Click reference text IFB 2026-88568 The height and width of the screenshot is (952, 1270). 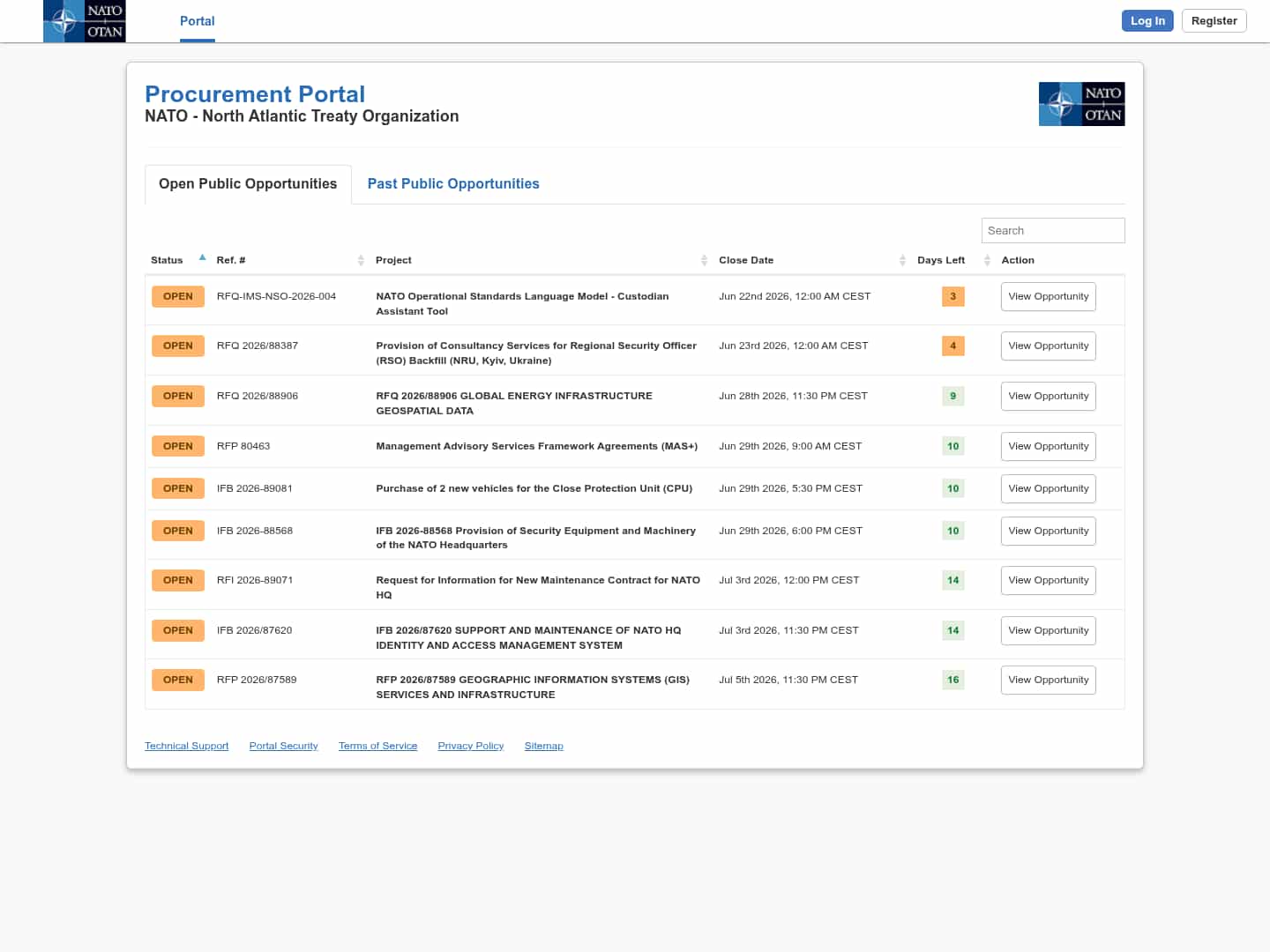[255, 532]
